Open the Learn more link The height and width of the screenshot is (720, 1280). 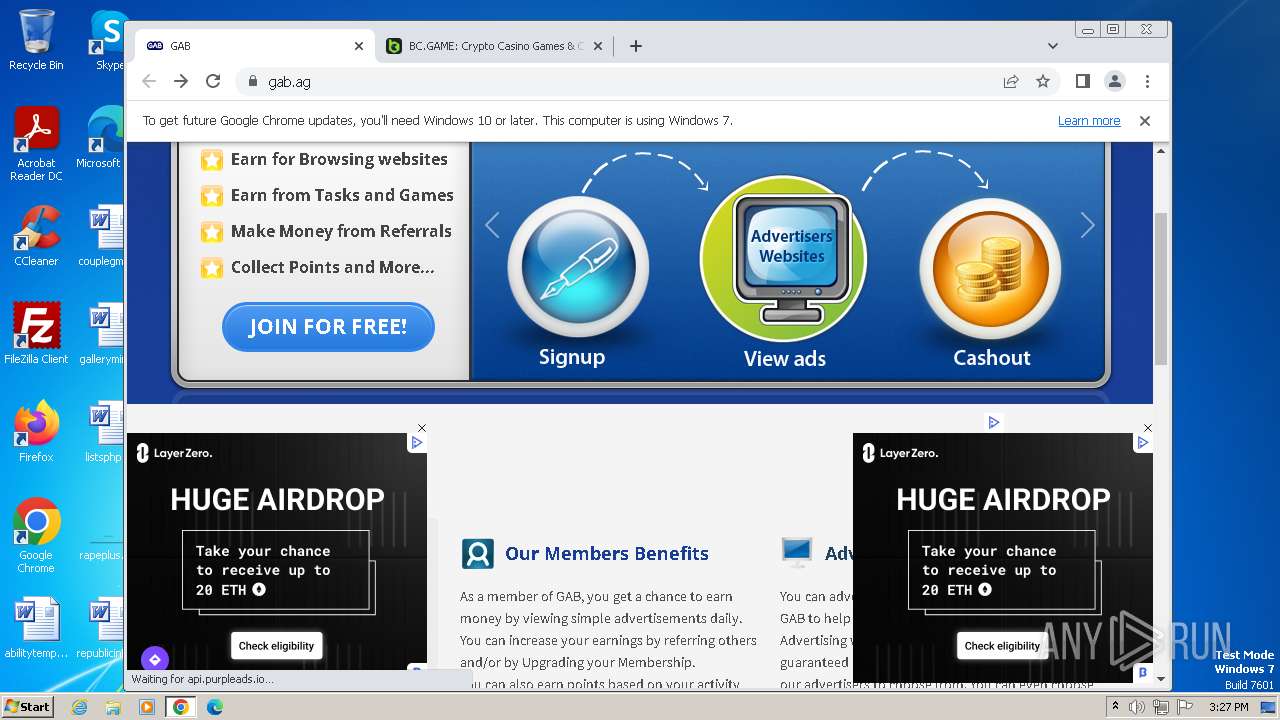[1089, 121]
